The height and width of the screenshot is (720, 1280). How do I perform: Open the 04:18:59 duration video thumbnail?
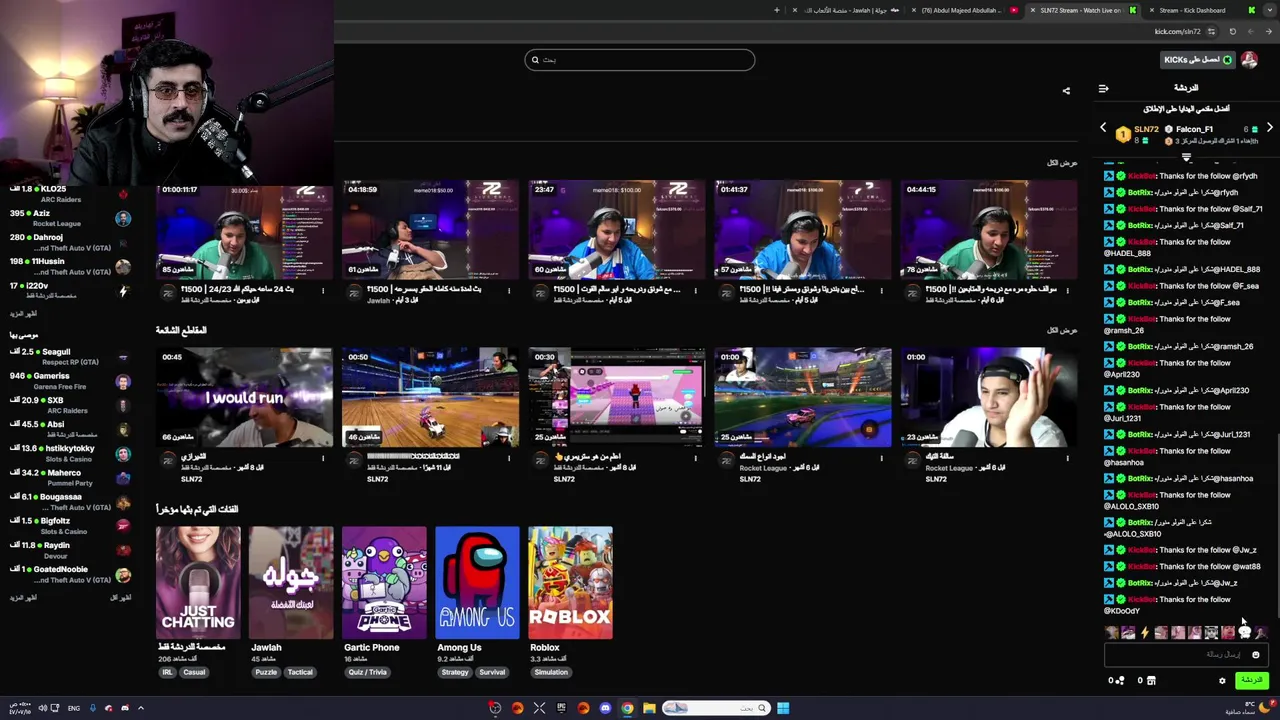point(430,229)
